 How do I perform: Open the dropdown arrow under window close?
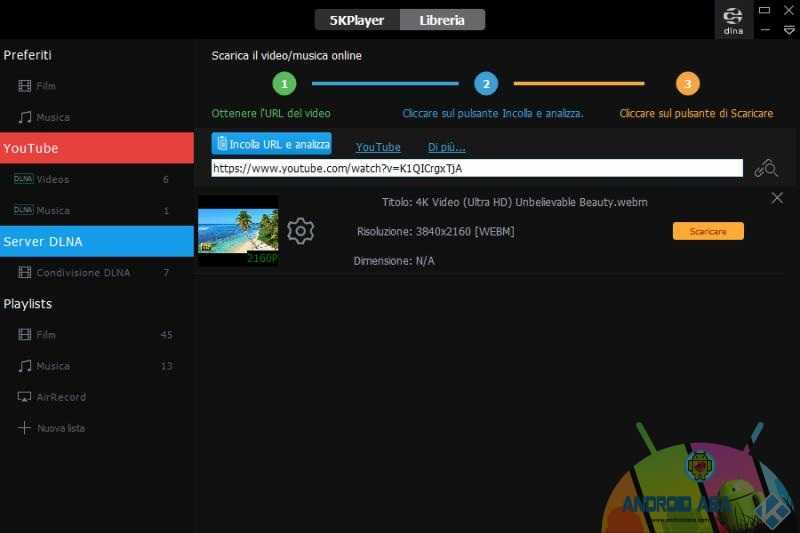(789, 31)
